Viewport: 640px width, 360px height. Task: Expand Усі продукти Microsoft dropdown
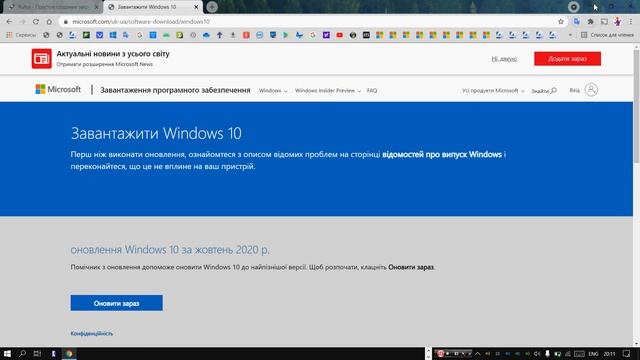[493, 91]
